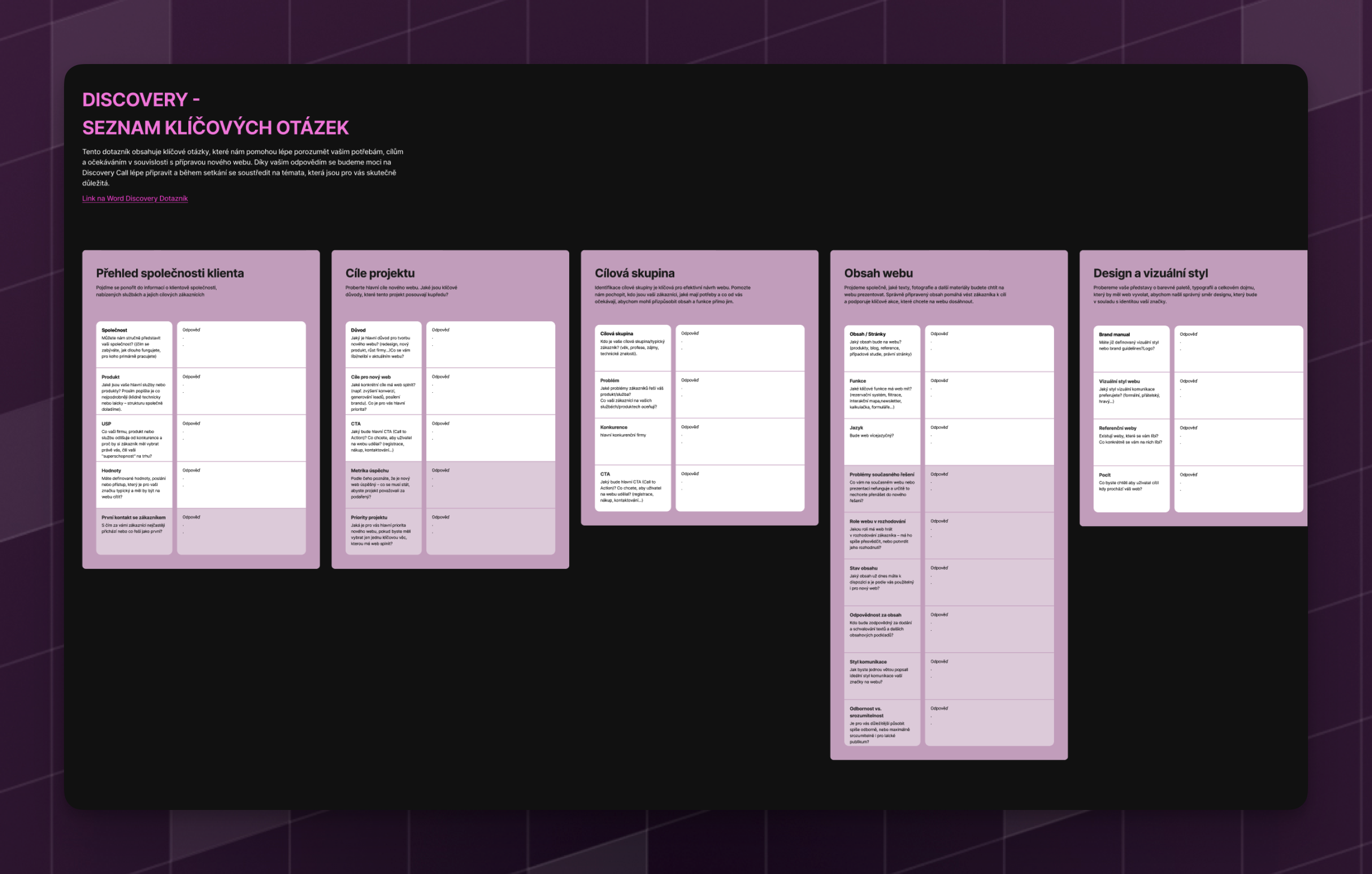Click the answer field beside Problém
The height and width of the screenshot is (874, 1372).
[x=739, y=395]
